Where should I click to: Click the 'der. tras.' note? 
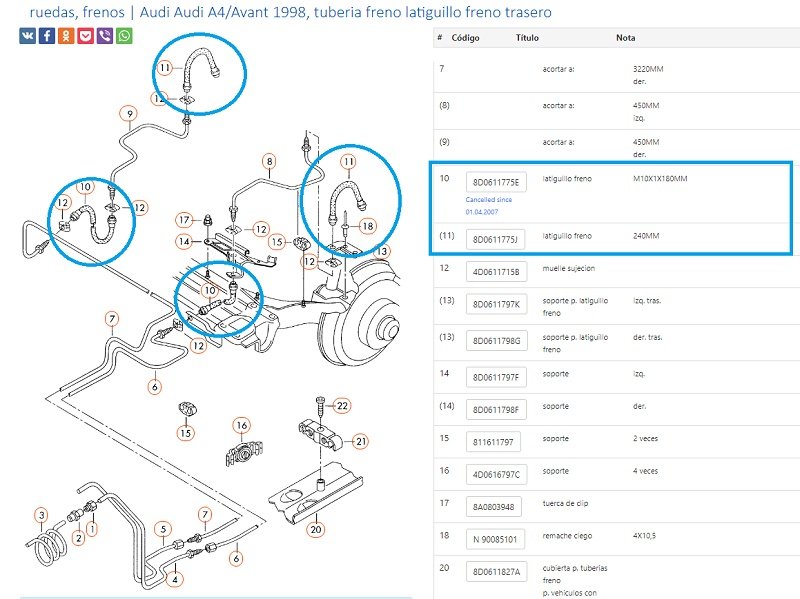[x=647, y=337]
